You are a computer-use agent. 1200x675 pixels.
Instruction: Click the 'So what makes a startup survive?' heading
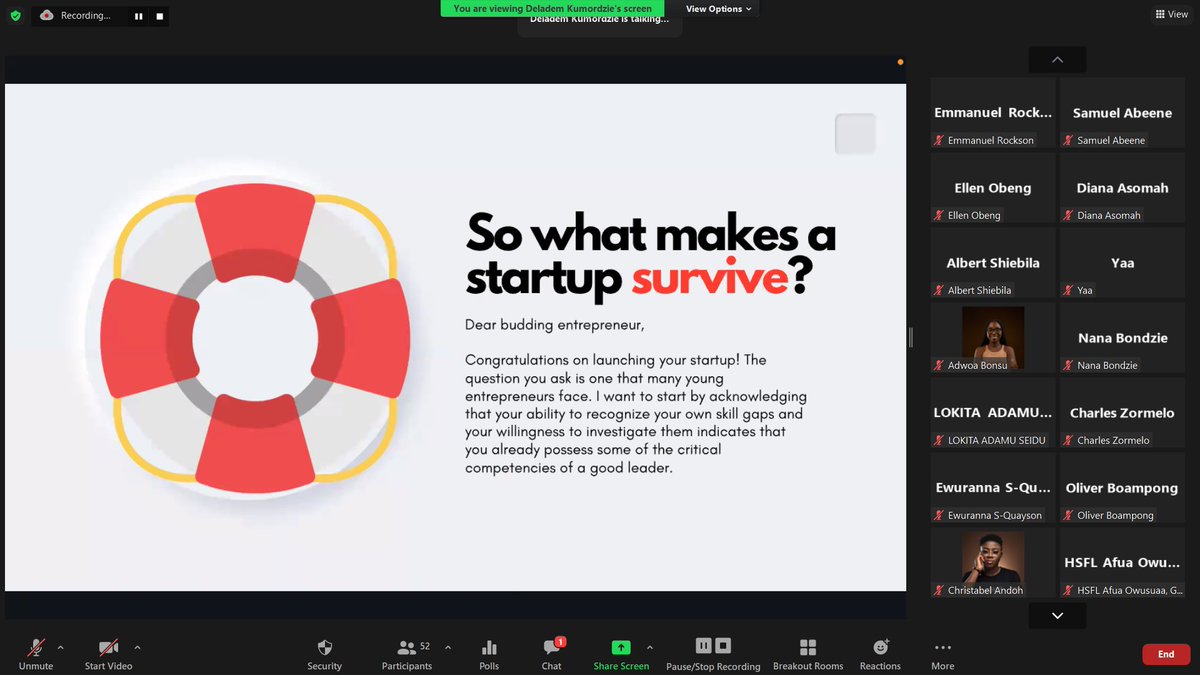pyautogui.click(x=650, y=256)
